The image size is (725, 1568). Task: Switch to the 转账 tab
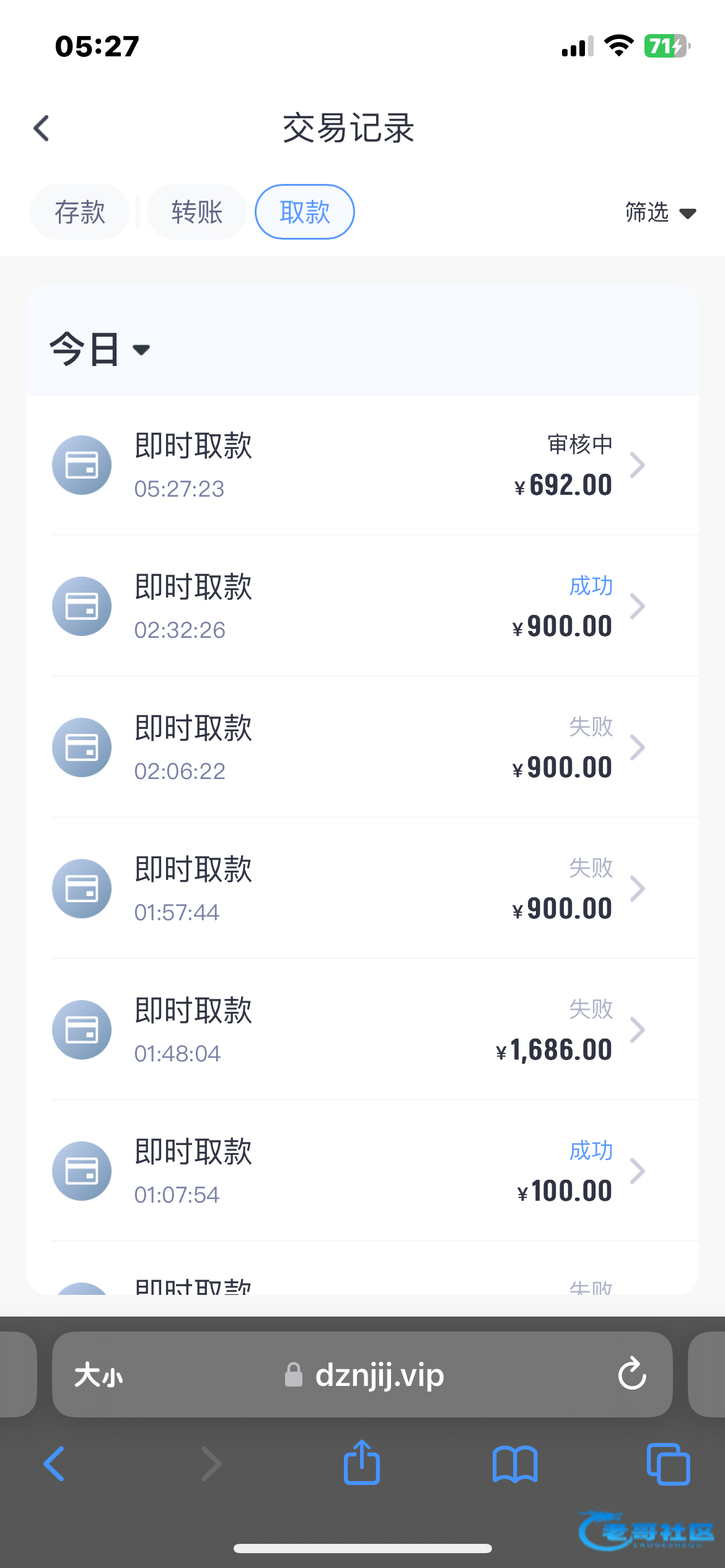coord(196,212)
